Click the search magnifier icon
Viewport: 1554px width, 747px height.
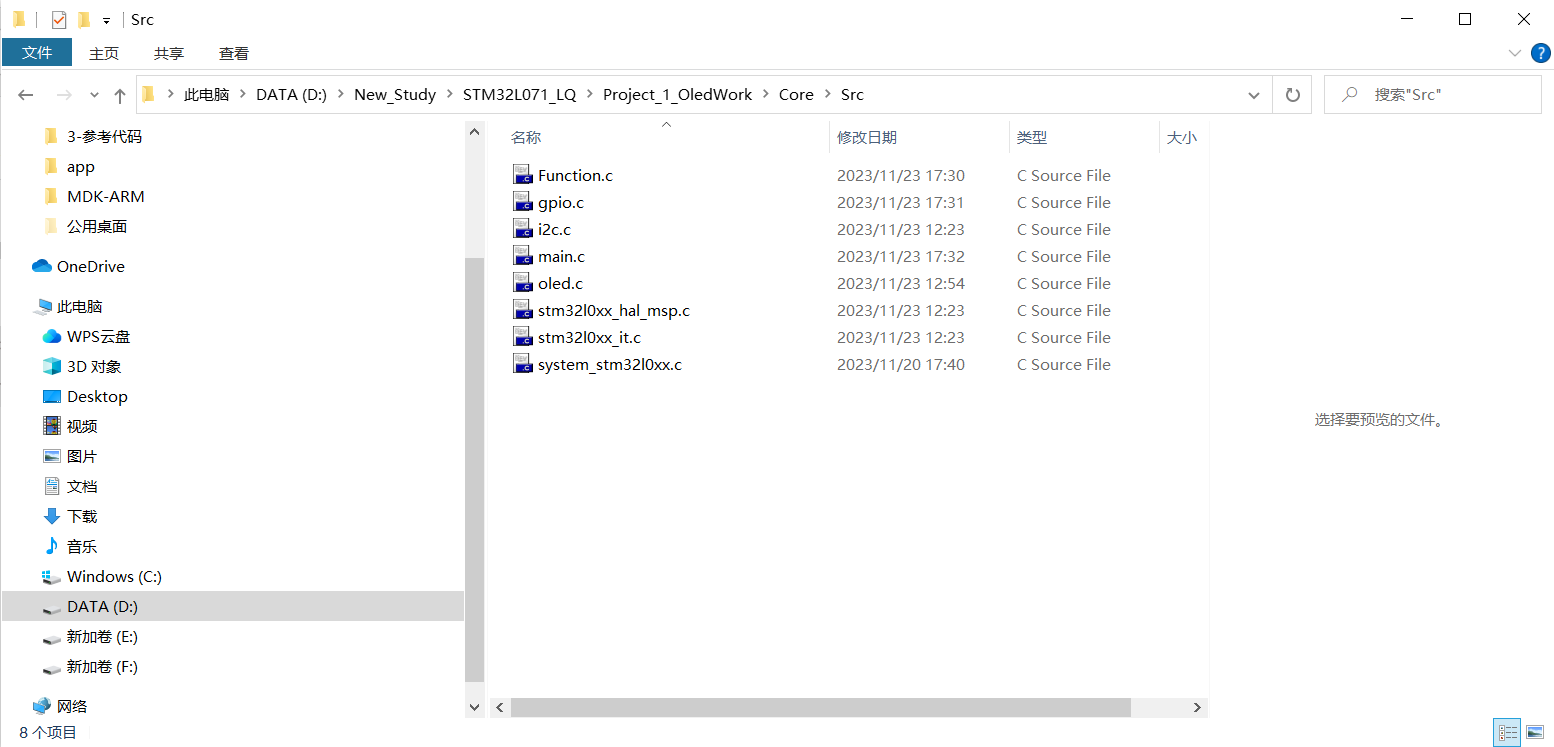(x=1350, y=94)
